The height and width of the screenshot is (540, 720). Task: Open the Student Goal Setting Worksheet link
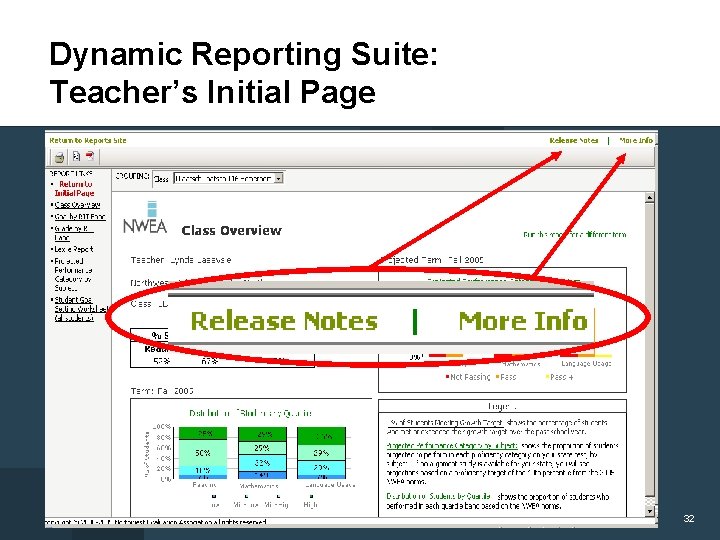click(80, 309)
